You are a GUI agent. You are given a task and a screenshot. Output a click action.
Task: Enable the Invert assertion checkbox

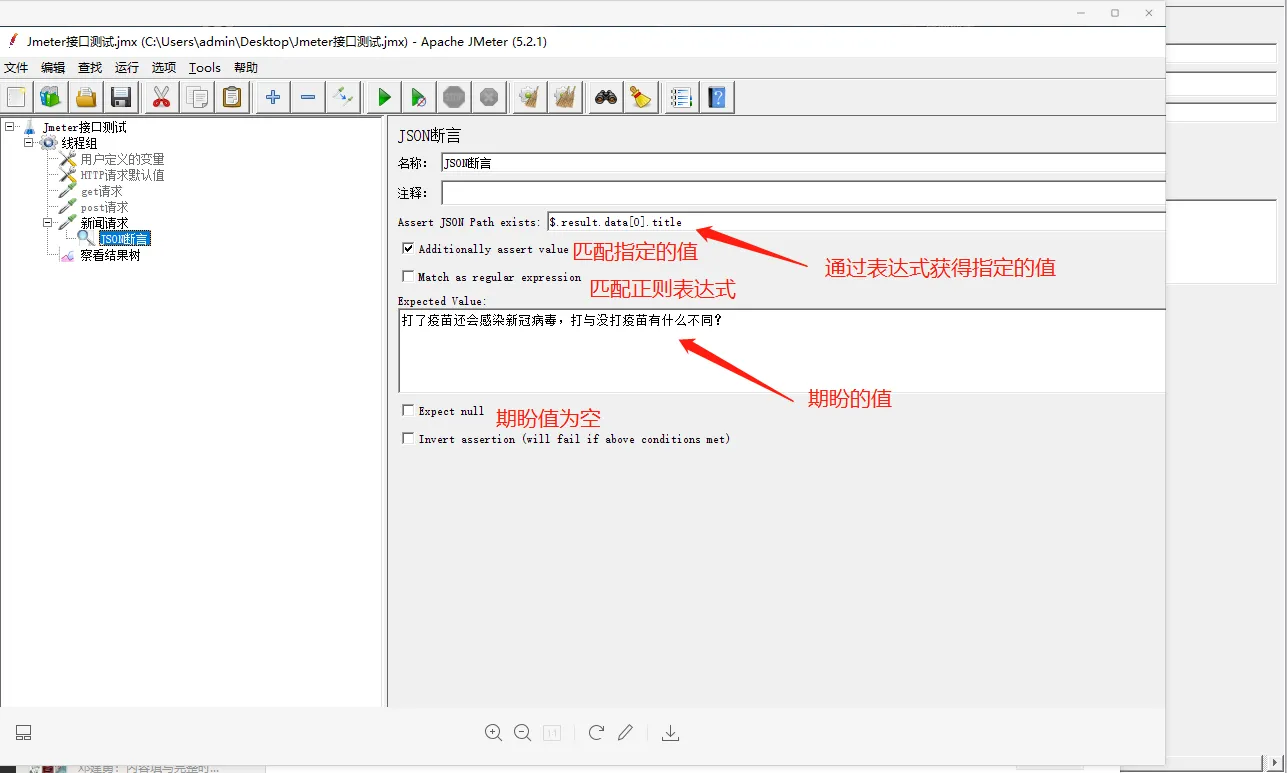point(408,438)
